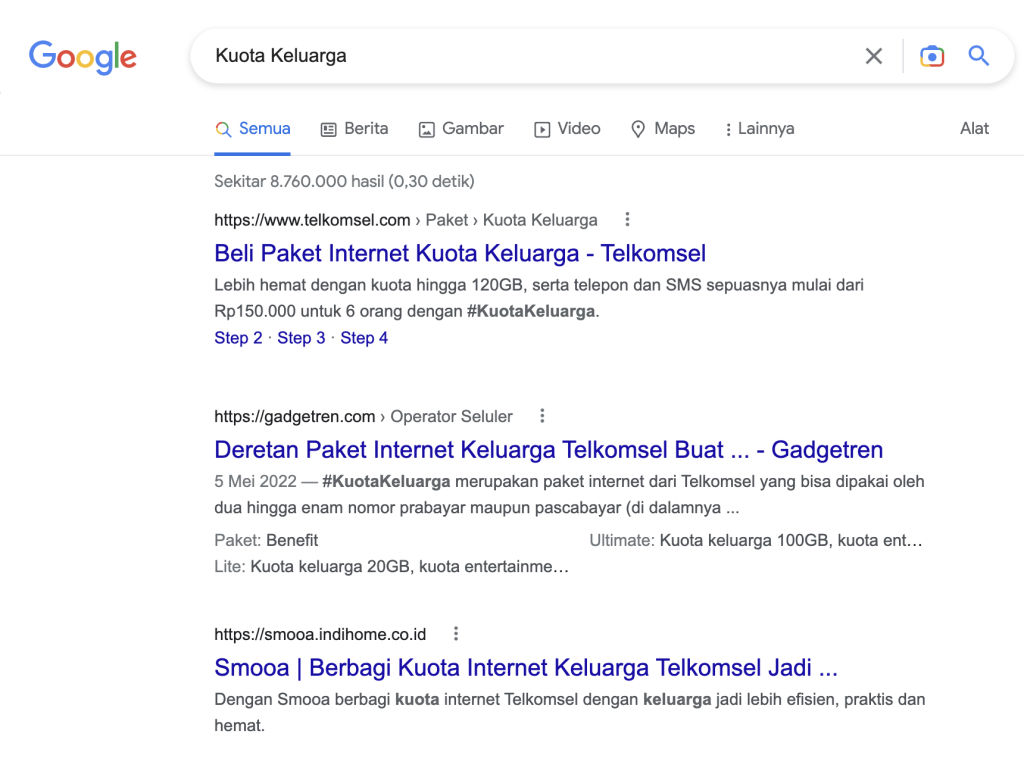The width and height of the screenshot is (1024, 768).
Task: Click the Google logo
Action: (83, 57)
